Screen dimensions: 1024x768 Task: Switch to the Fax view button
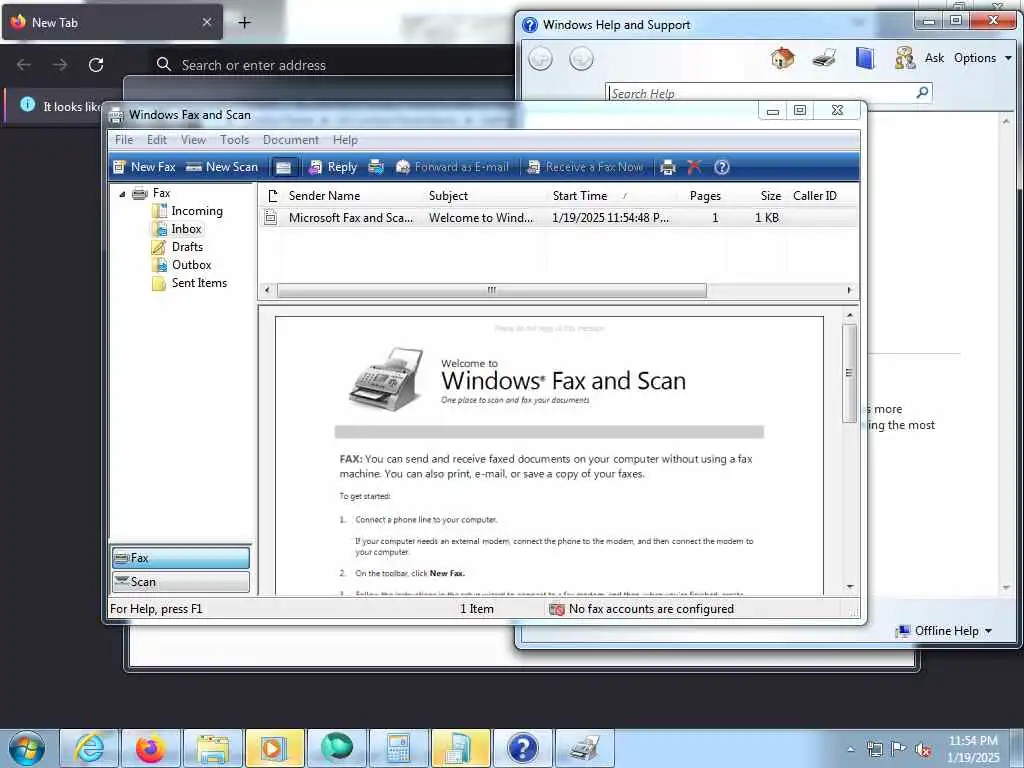pos(181,558)
